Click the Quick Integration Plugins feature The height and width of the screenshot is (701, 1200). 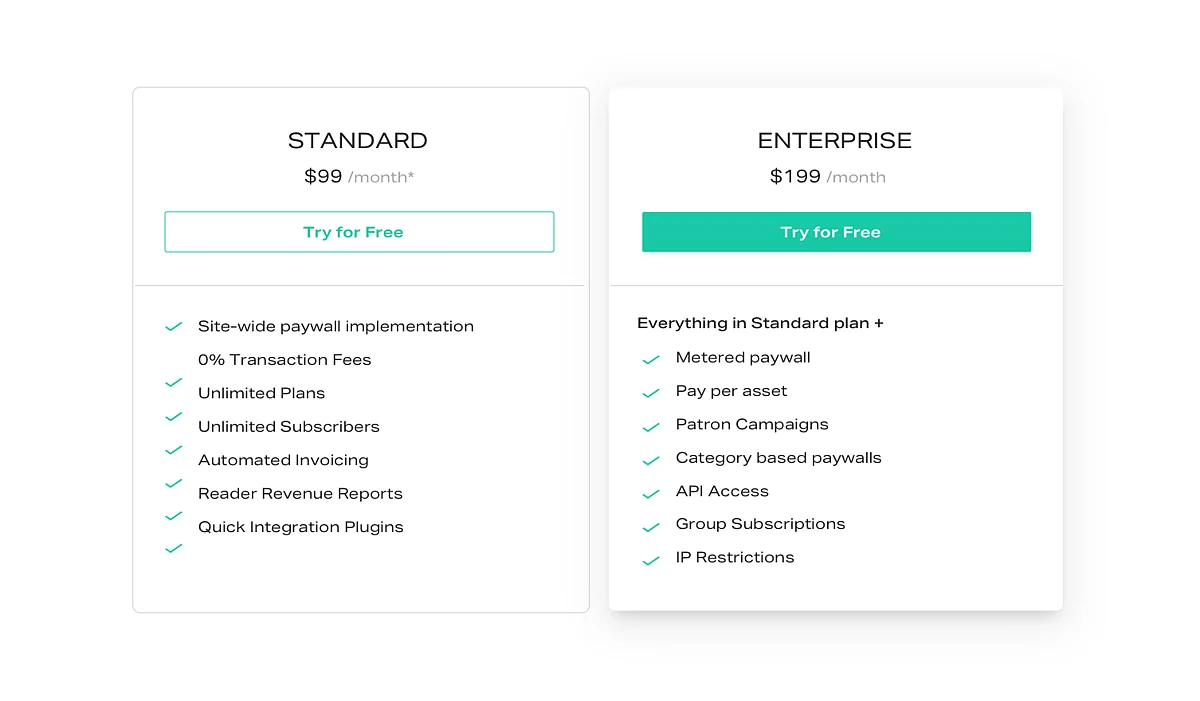coord(301,527)
